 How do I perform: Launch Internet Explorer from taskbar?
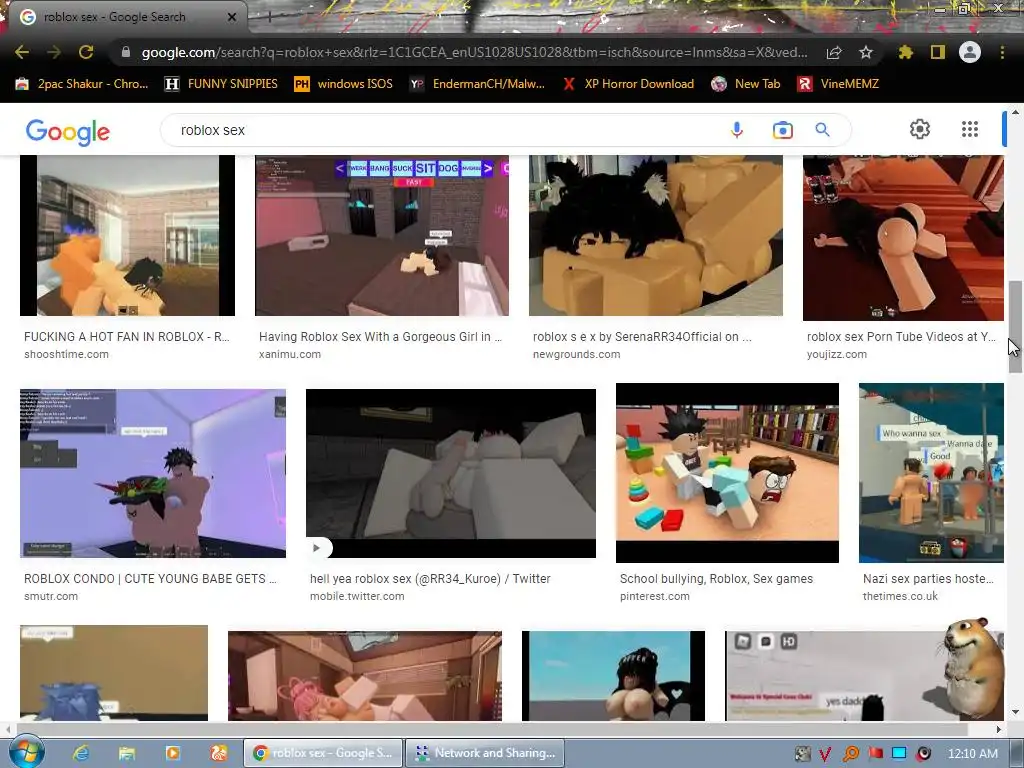click(81, 753)
